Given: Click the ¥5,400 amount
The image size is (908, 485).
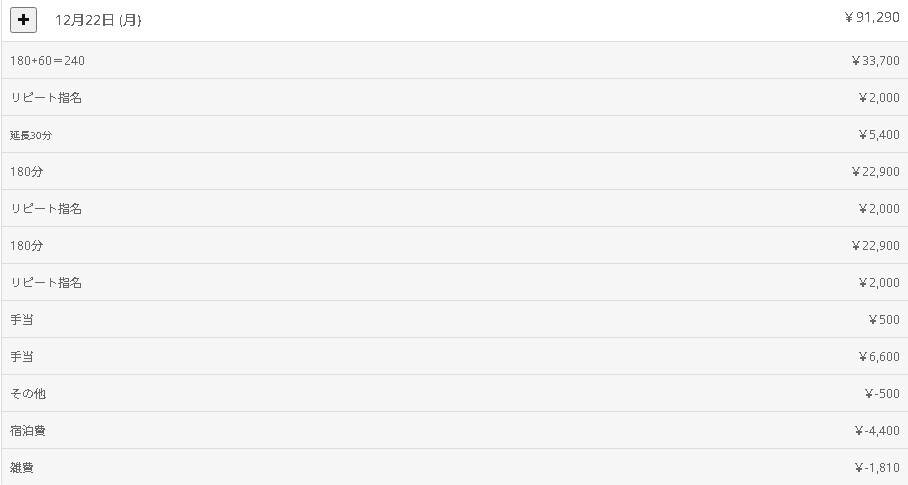Looking at the screenshot, I should (879, 135).
